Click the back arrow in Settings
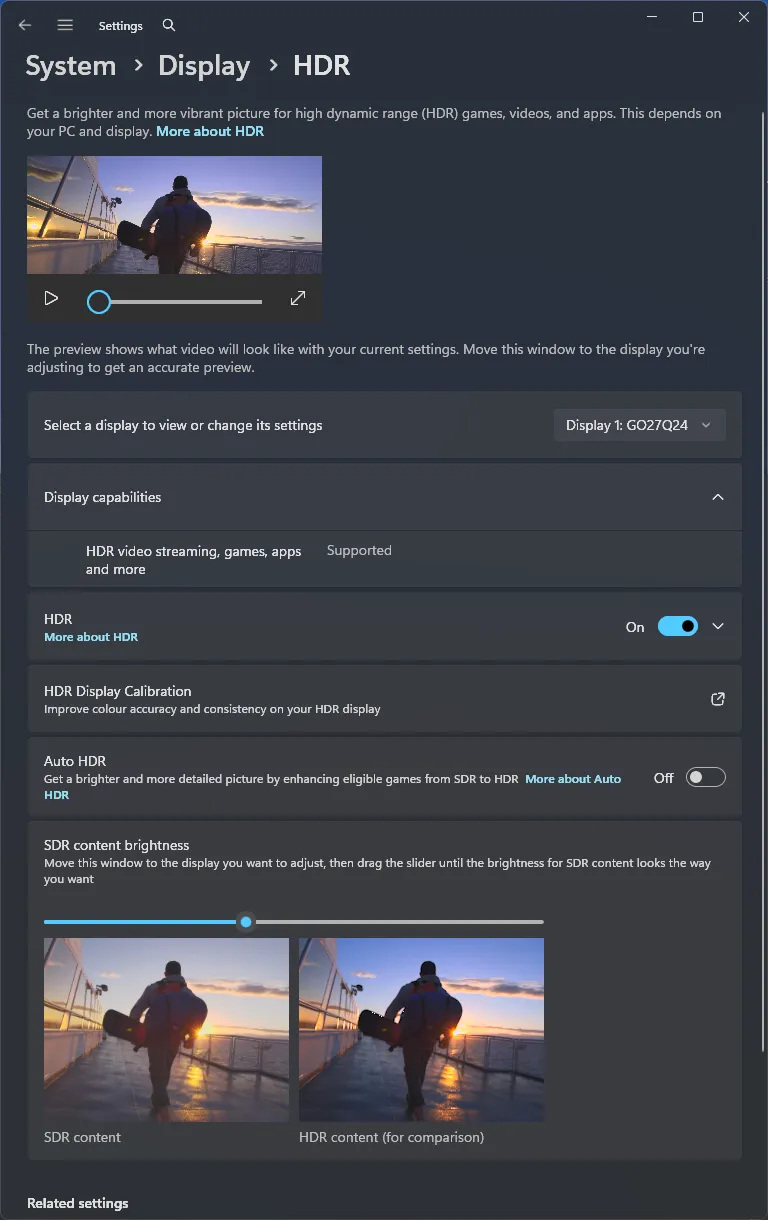The image size is (768, 1220). click(x=25, y=25)
